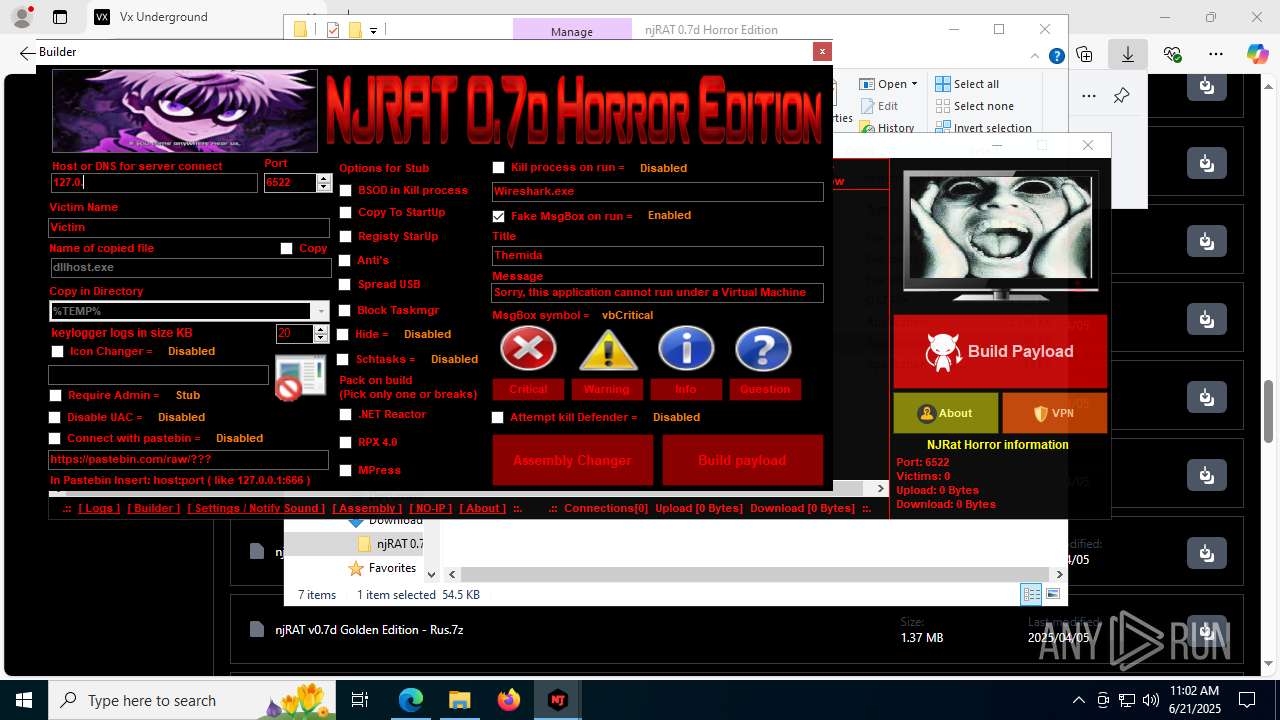Toggle Spread USB checkbox

click(x=346, y=284)
